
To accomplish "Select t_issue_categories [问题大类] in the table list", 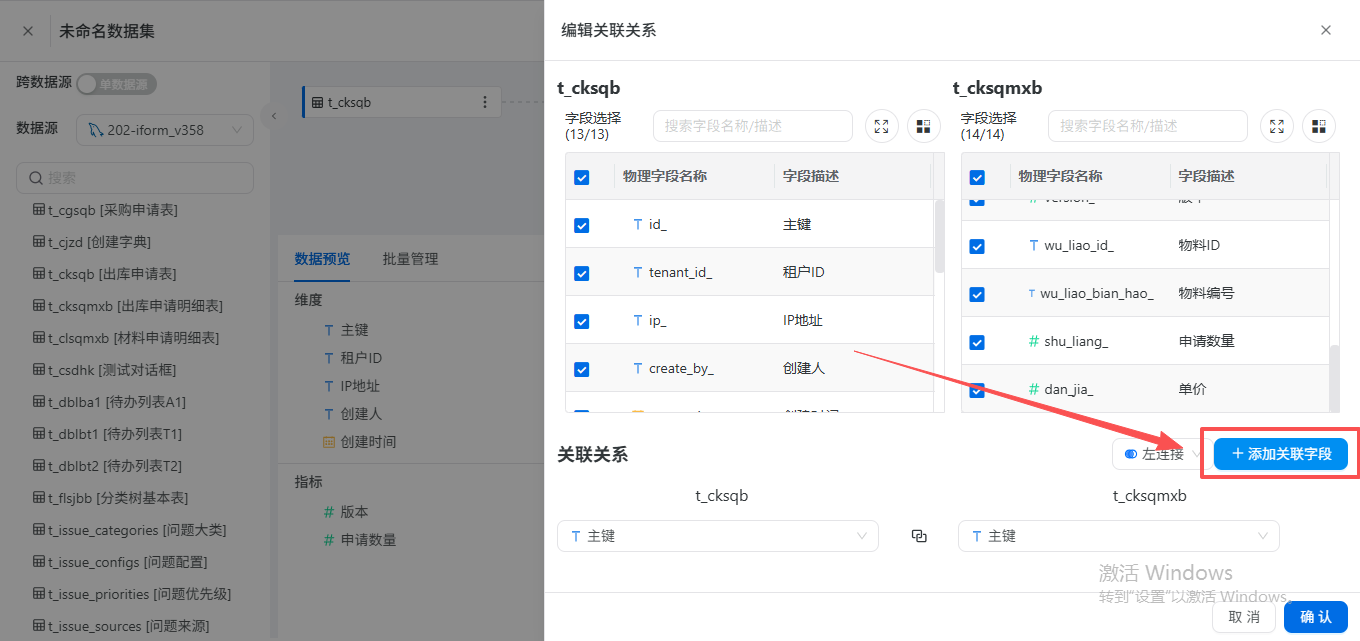I will click(130, 530).
